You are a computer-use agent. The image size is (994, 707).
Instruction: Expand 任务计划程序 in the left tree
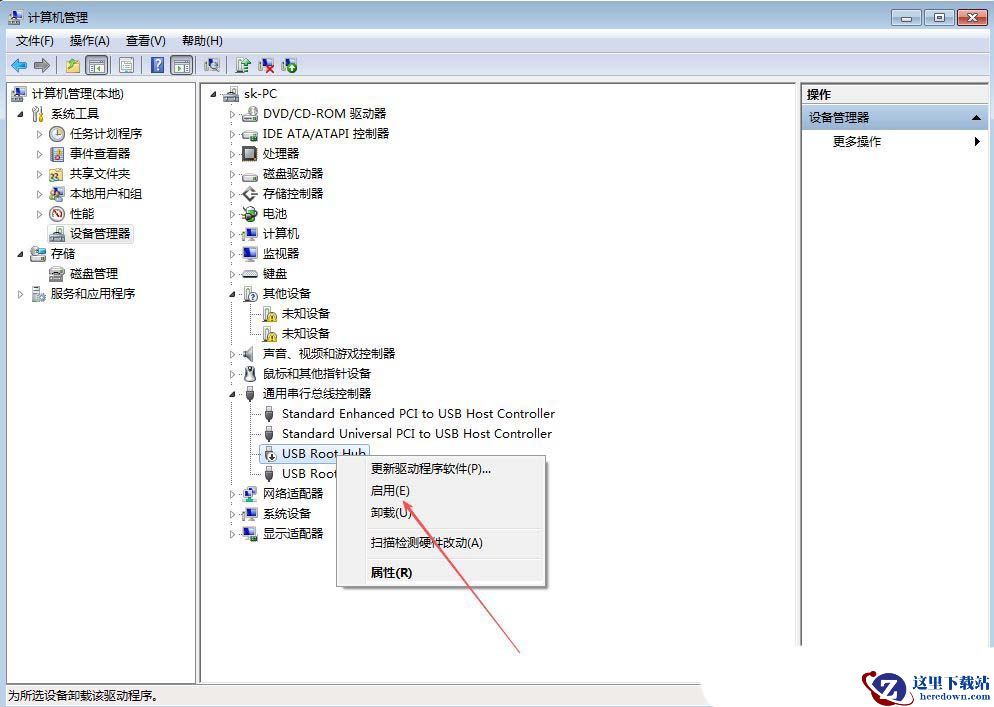[40, 134]
